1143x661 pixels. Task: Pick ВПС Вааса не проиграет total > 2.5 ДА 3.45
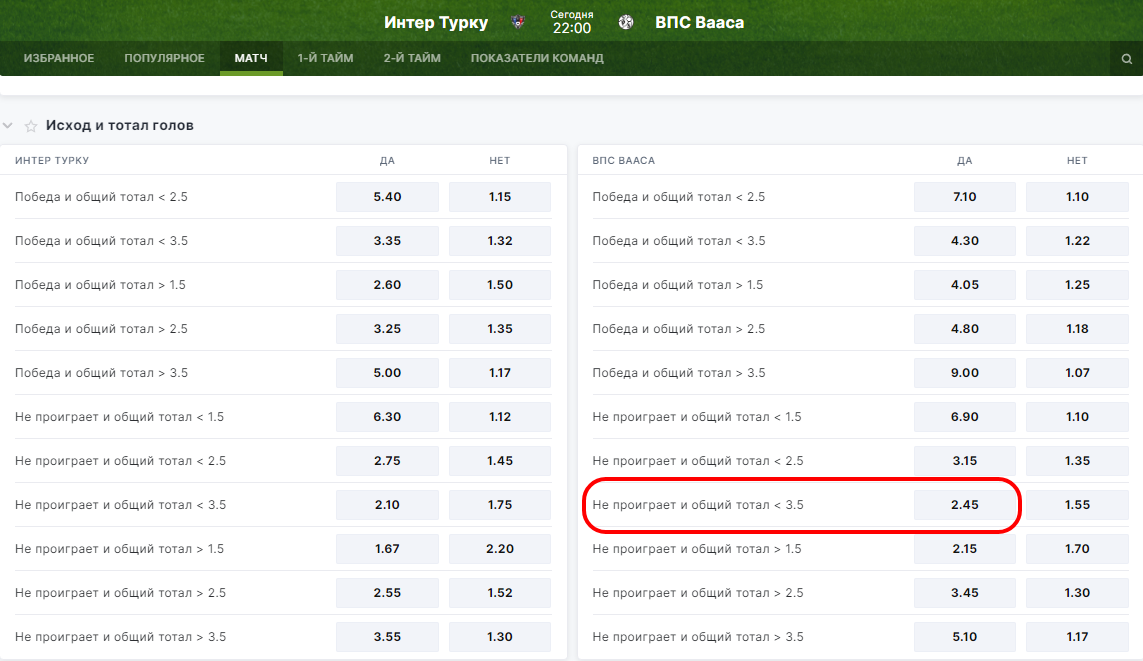click(x=964, y=592)
